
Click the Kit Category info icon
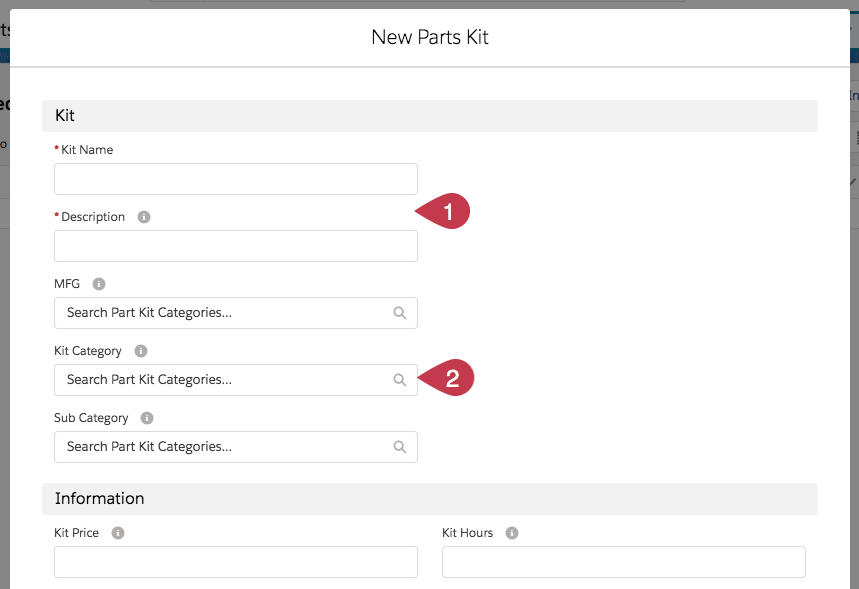coord(141,351)
